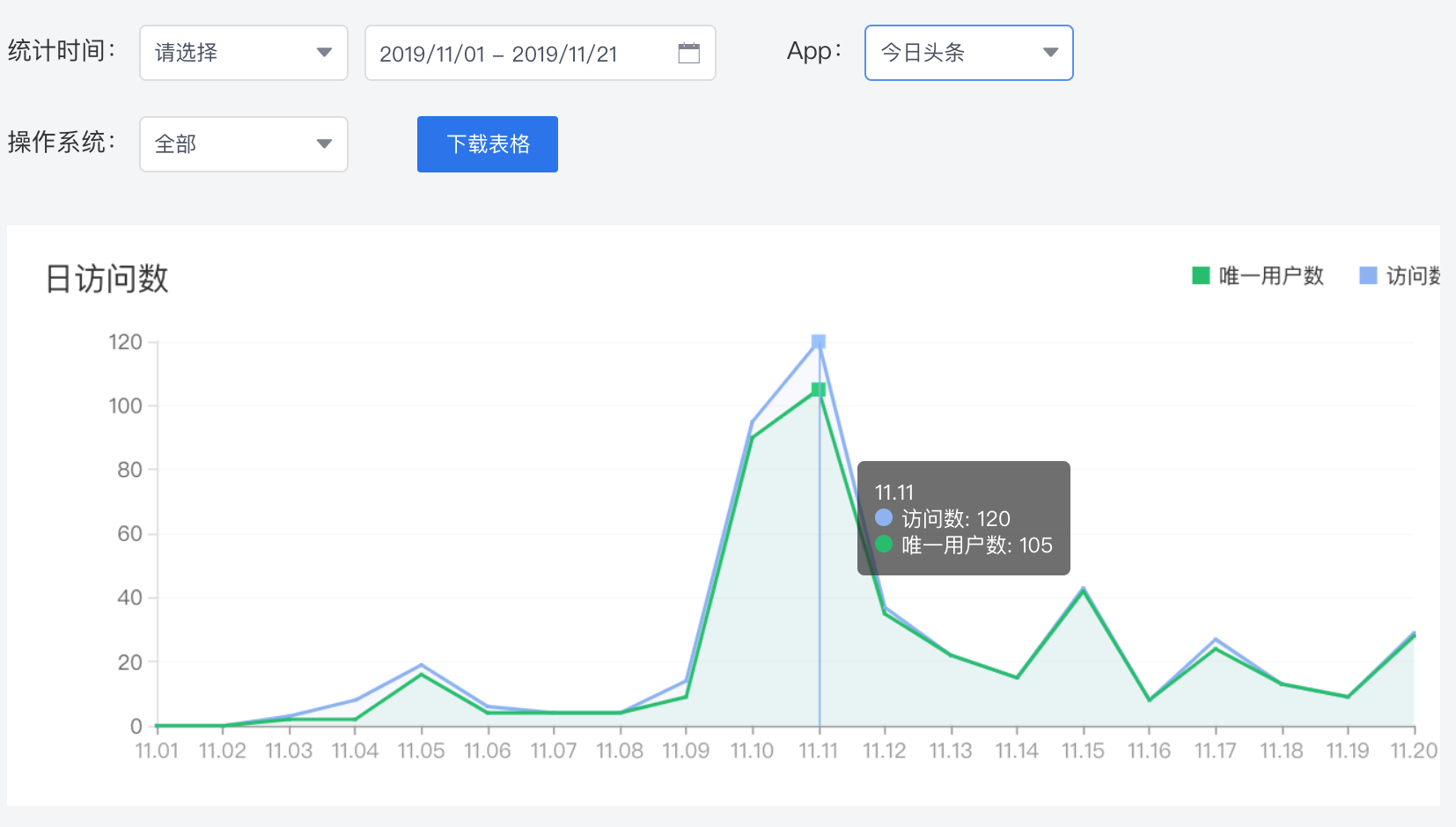Viewport: 1456px width, 827px height.
Task: Click the 11.10 x-axis label
Action: coord(753,750)
